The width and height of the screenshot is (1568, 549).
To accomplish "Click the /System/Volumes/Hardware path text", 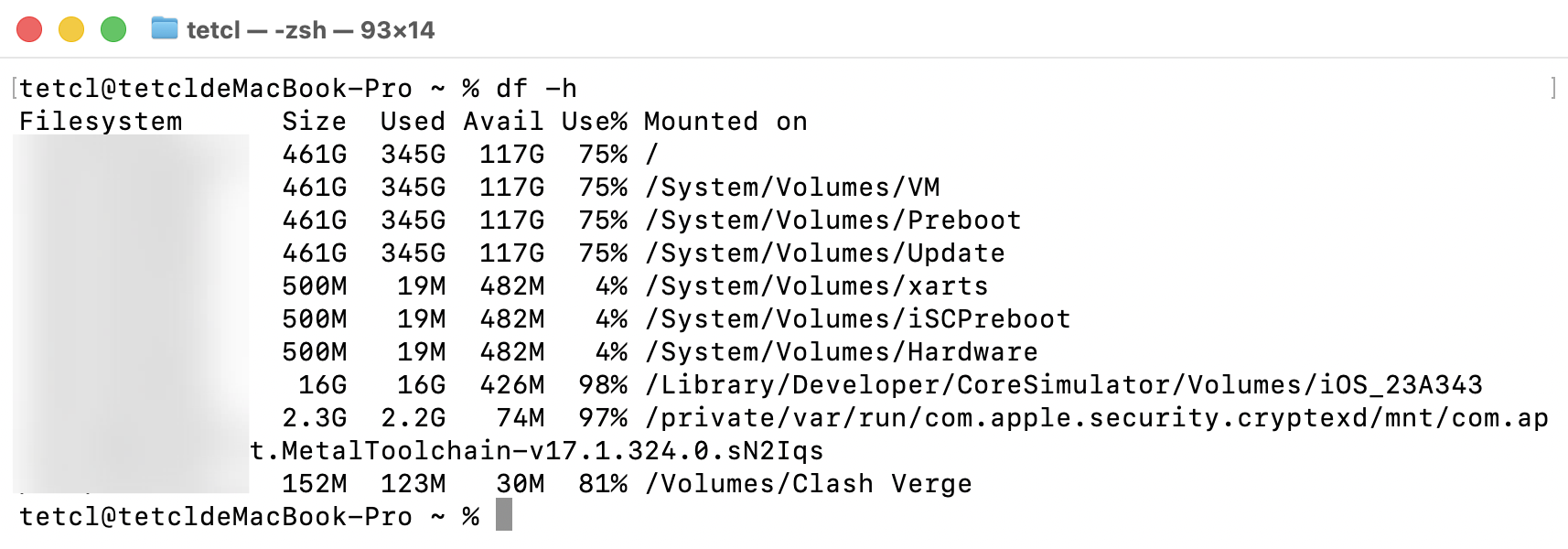I will click(x=842, y=352).
